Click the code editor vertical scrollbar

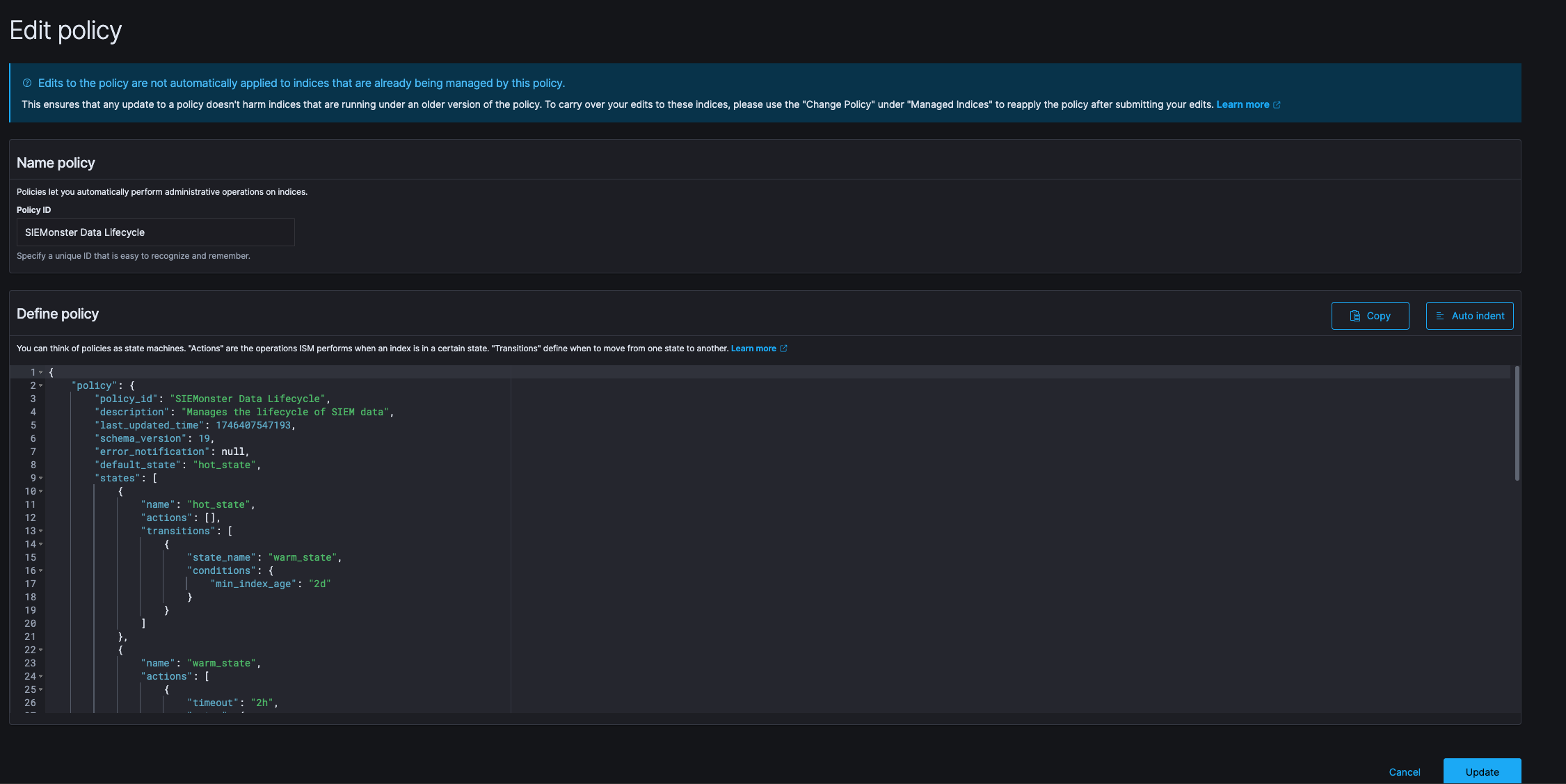click(1517, 423)
